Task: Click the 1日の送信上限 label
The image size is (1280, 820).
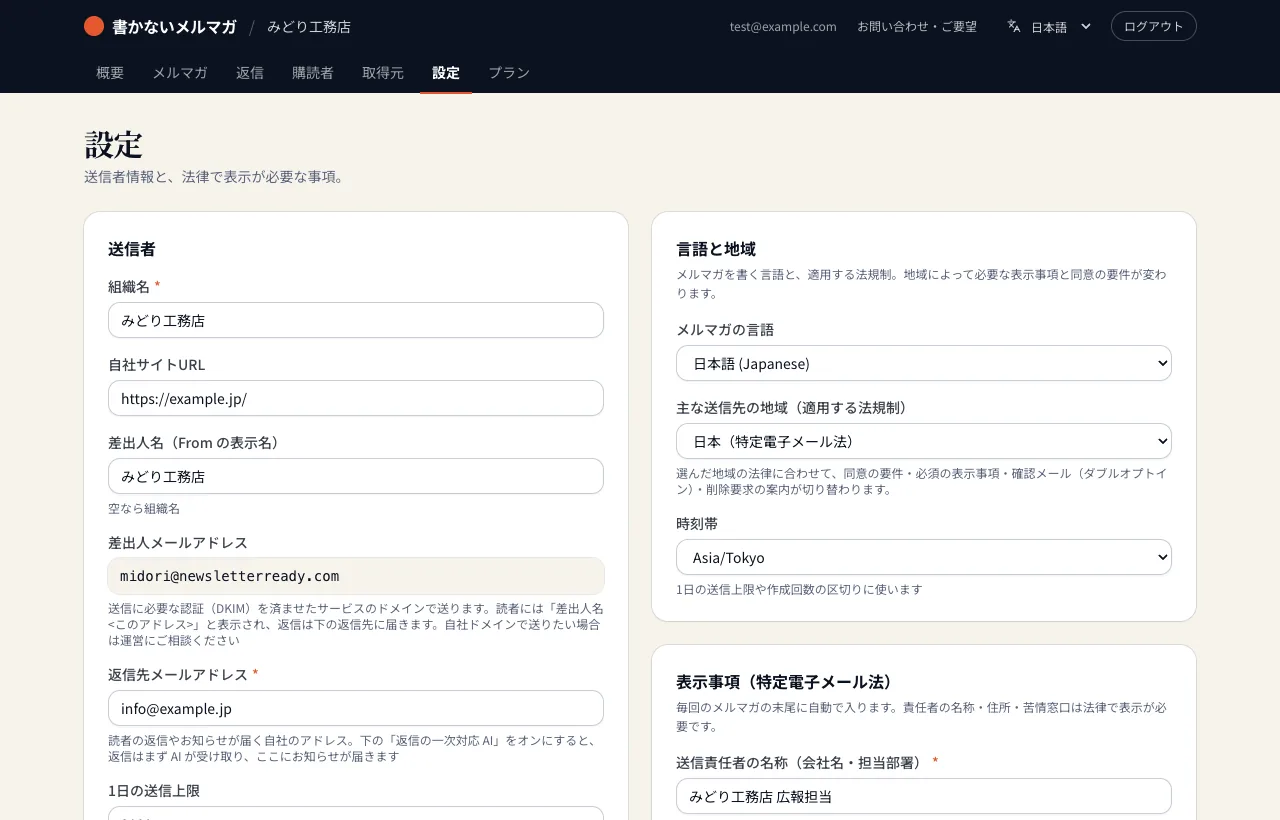Action: click(x=154, y=790)
